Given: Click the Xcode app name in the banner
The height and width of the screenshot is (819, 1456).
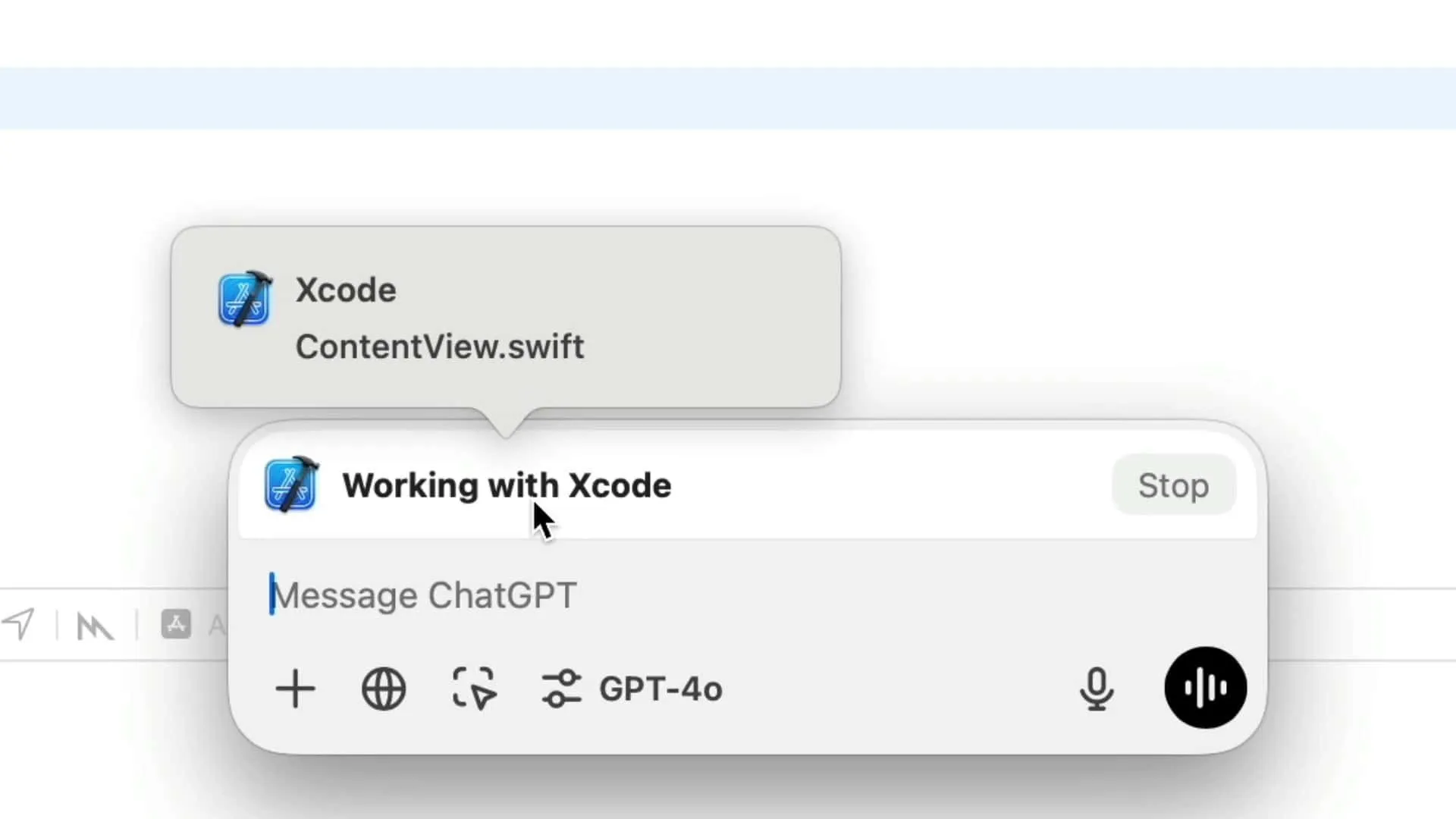Looking at the screenshot, I should pos(346,289).
